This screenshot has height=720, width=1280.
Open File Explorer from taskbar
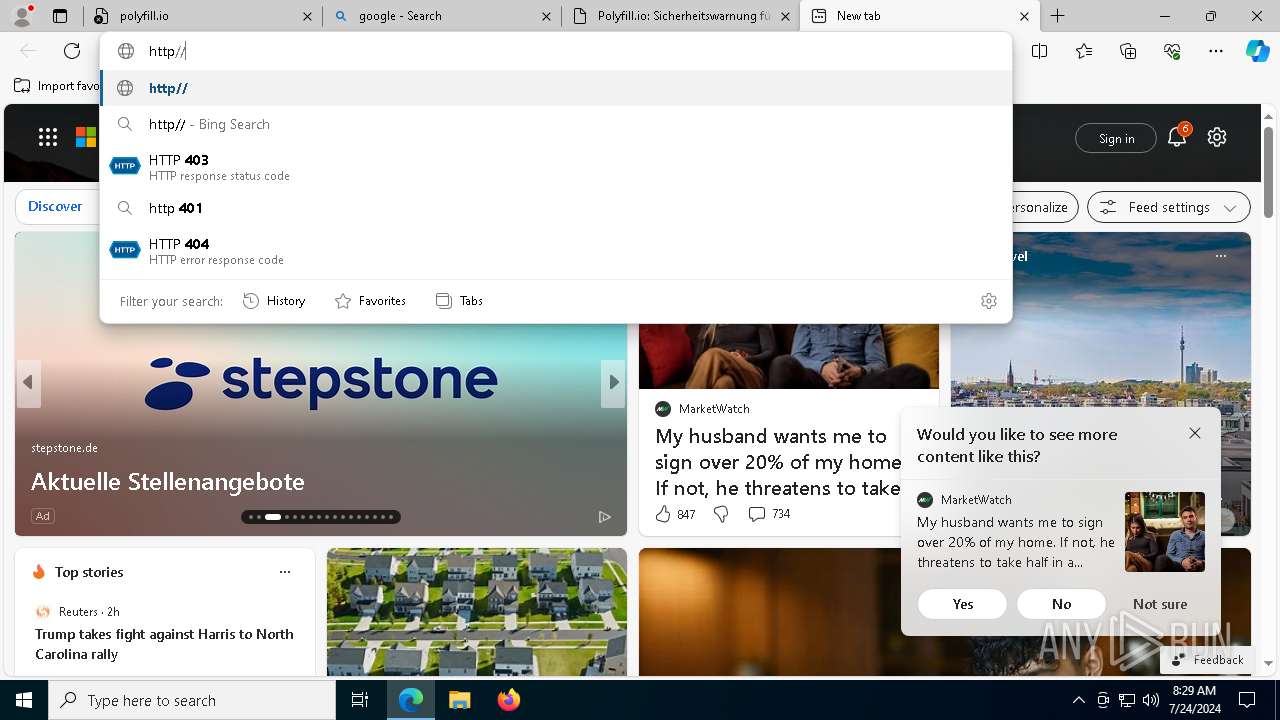[459, 700]
